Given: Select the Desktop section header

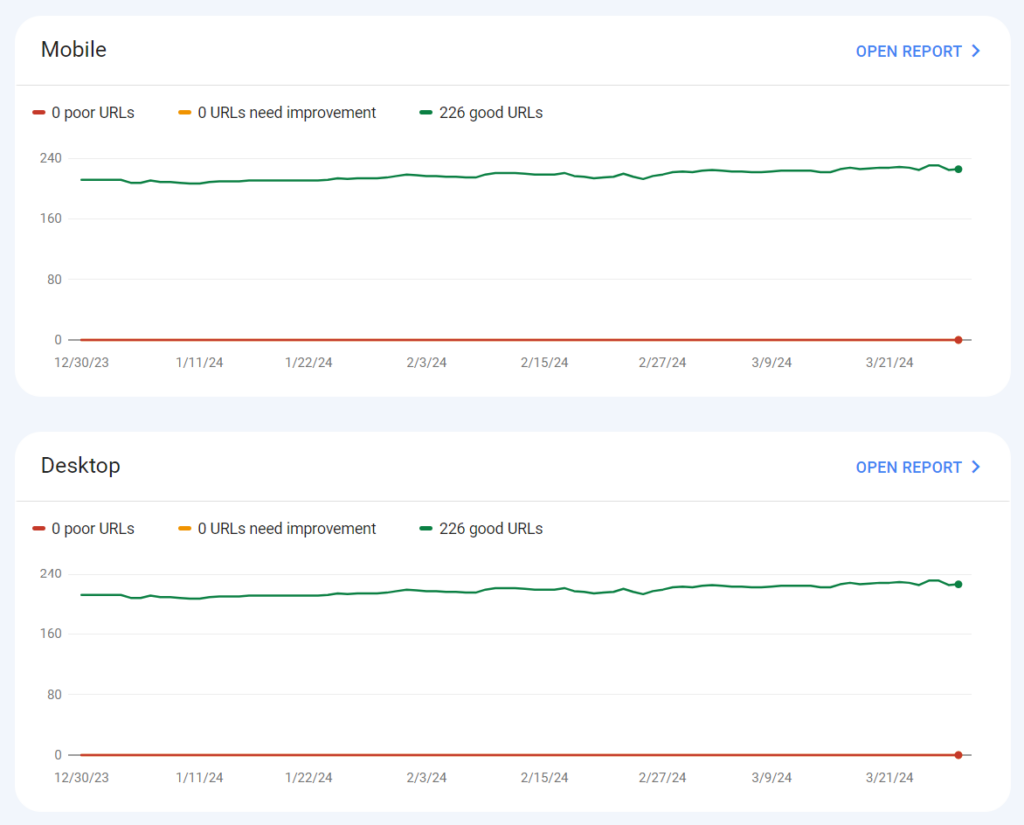Looking at the screenshot, I should pos(80,465).
